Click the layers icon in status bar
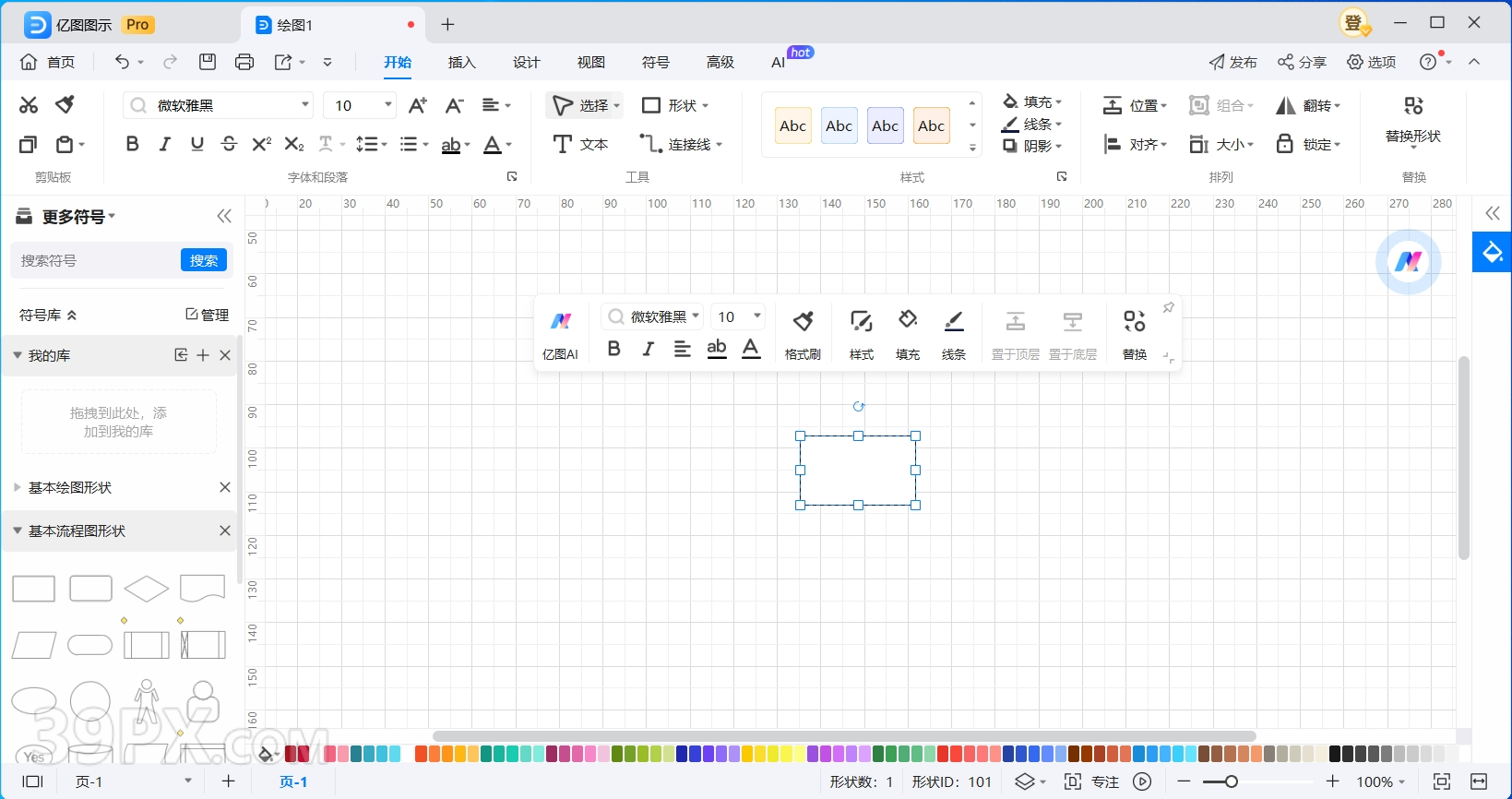This screenshot has height=799, width=1512. (x=1025, y=781)
